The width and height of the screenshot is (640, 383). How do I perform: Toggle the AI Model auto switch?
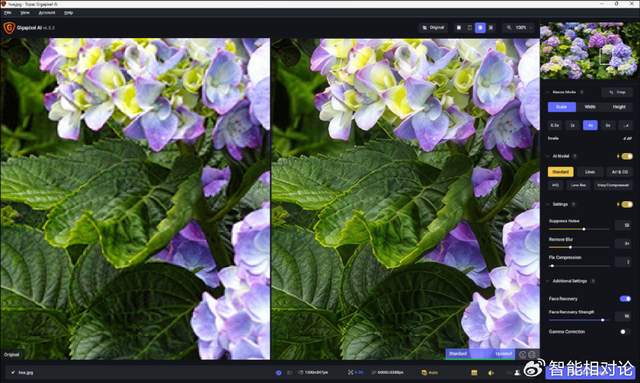pos(627,156)
